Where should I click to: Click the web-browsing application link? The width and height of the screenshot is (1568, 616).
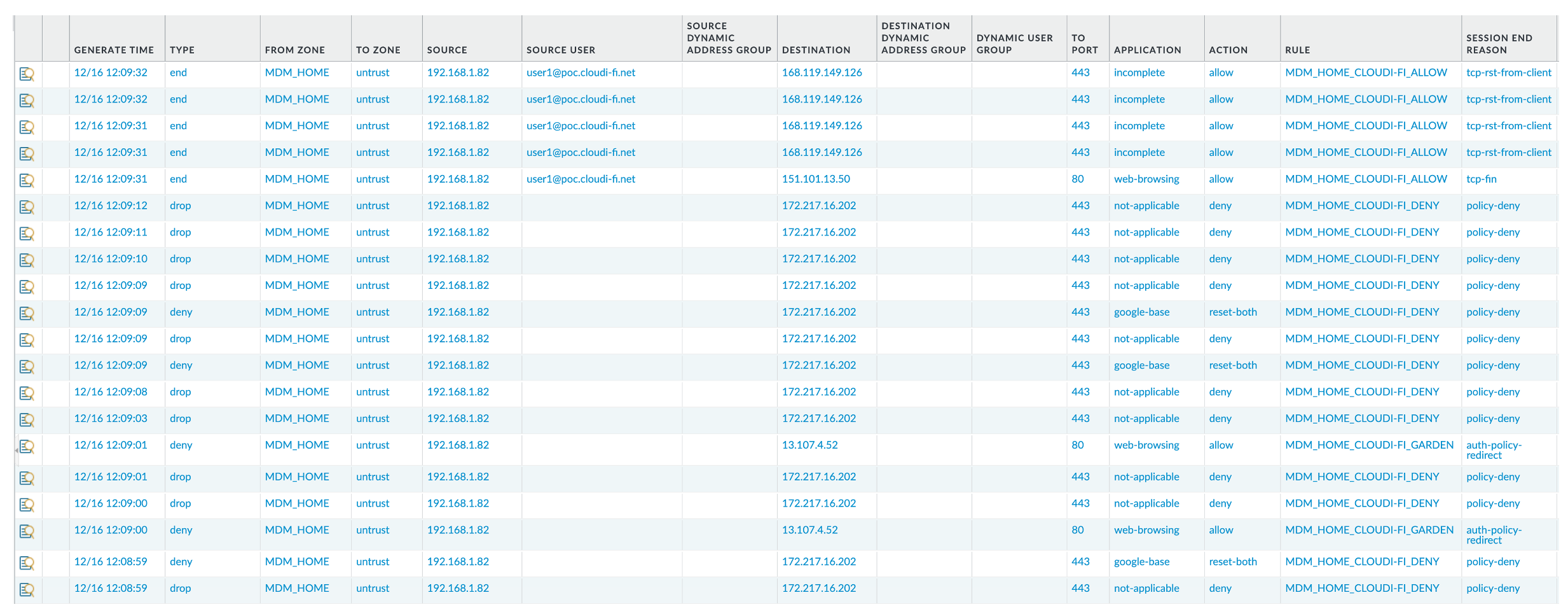point(1146,179)
